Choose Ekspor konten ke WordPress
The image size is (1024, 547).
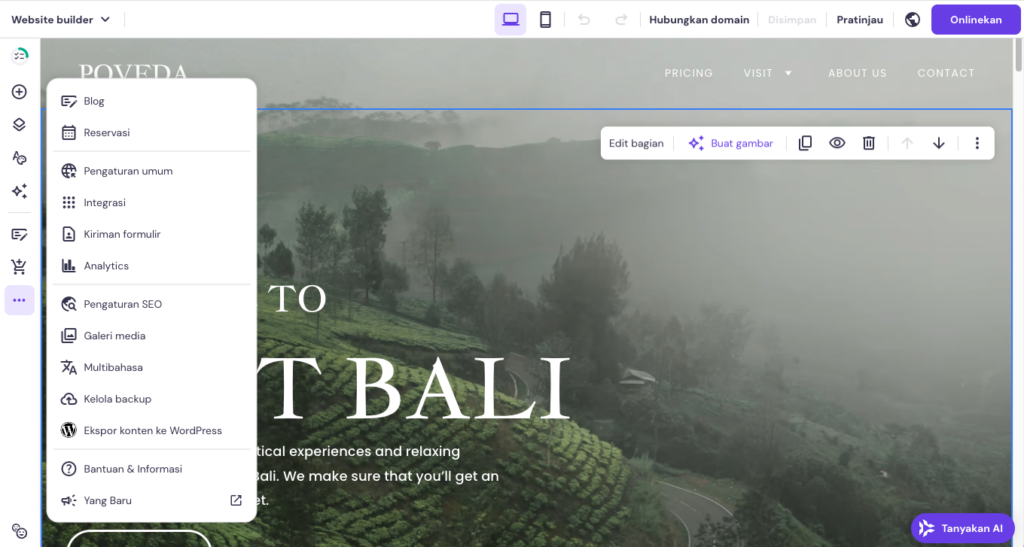(152, 431)
